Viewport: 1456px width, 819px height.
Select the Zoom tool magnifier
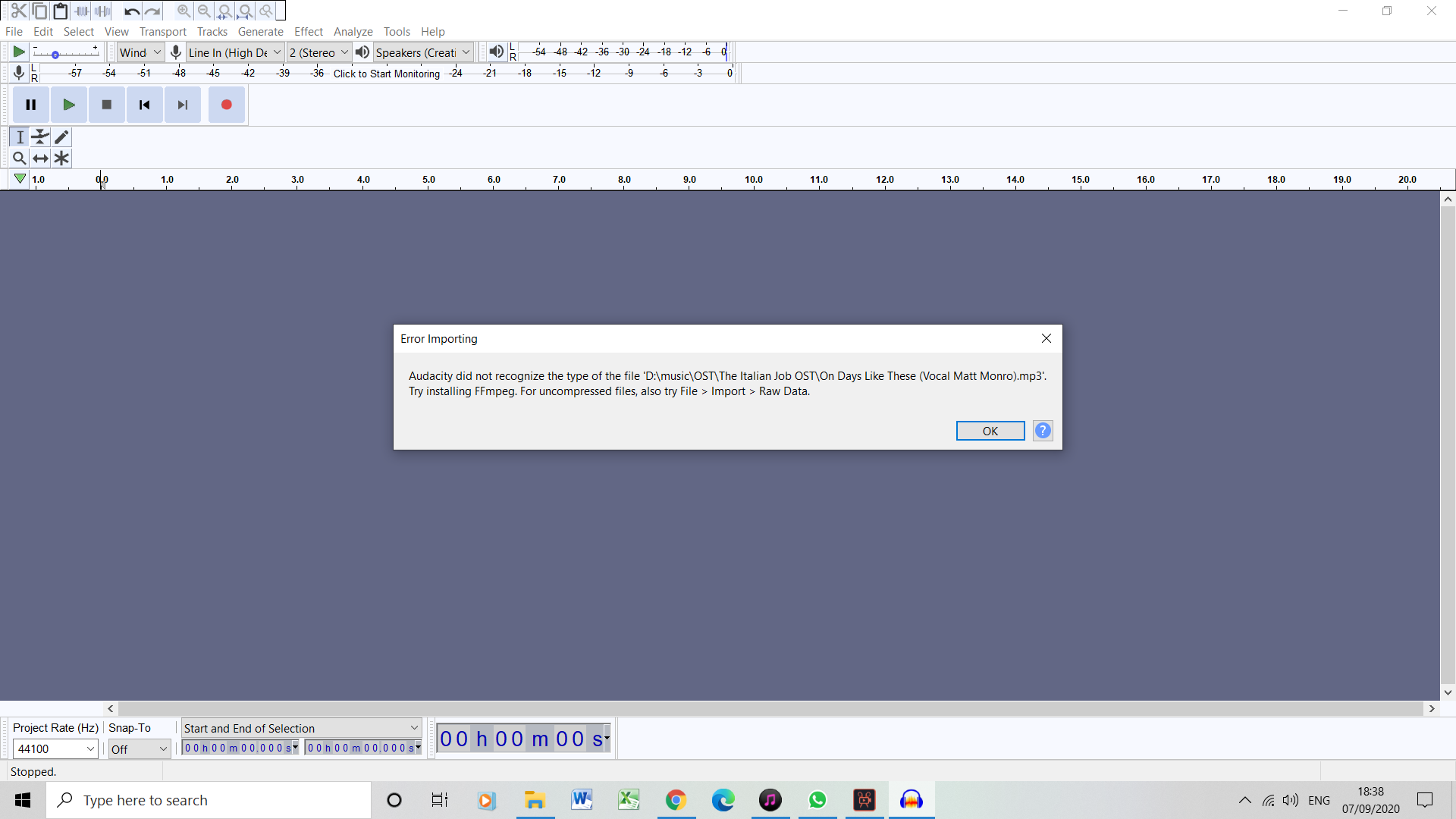tap(20, 158)
